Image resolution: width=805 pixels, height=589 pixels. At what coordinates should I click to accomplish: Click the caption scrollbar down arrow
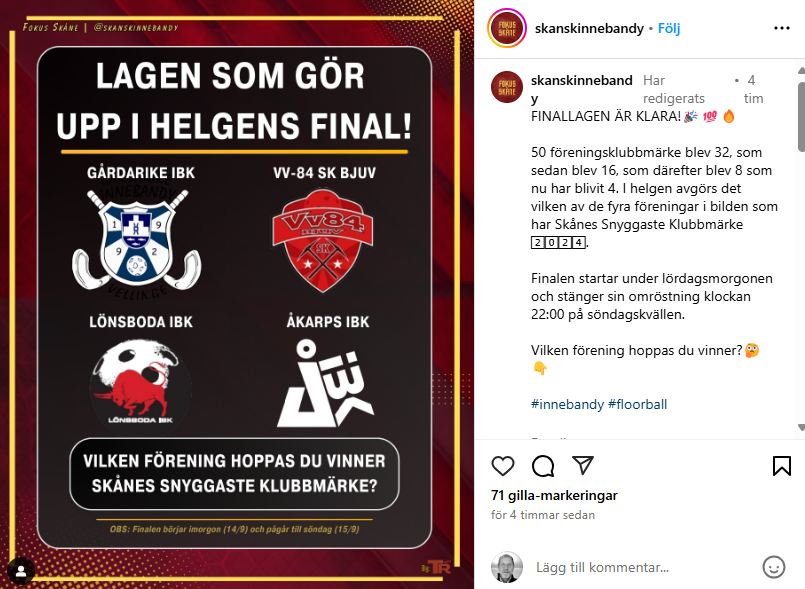(x=801, y=427)
